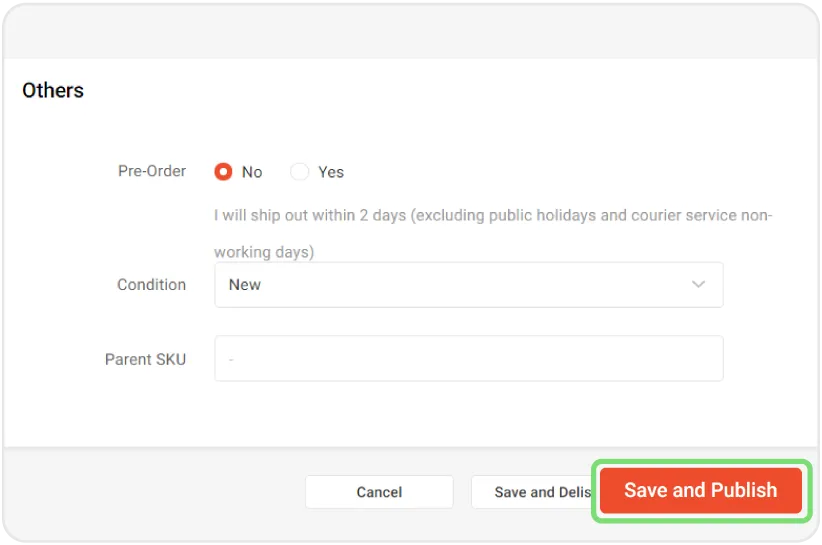Click empty footer area left of Cancel
822x545 pixels.
coord(150,492)
